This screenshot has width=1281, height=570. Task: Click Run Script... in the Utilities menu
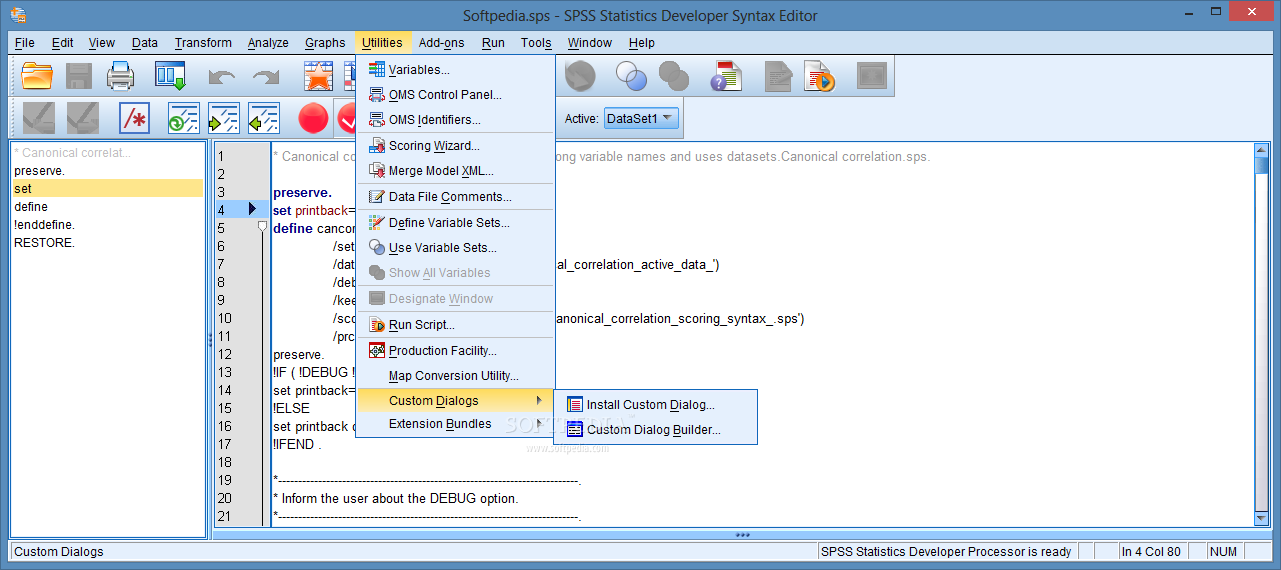455,324
